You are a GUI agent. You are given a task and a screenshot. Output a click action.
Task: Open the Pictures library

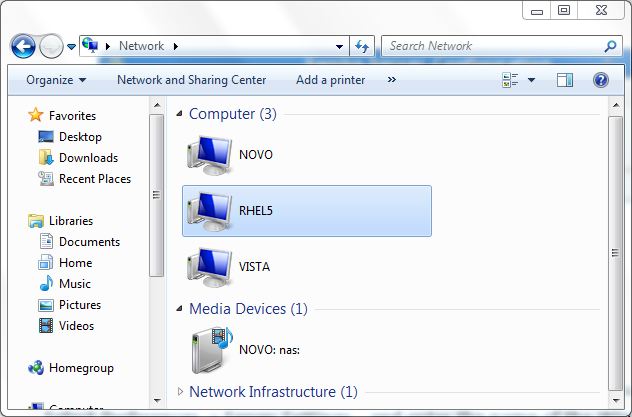click(80, 305)
